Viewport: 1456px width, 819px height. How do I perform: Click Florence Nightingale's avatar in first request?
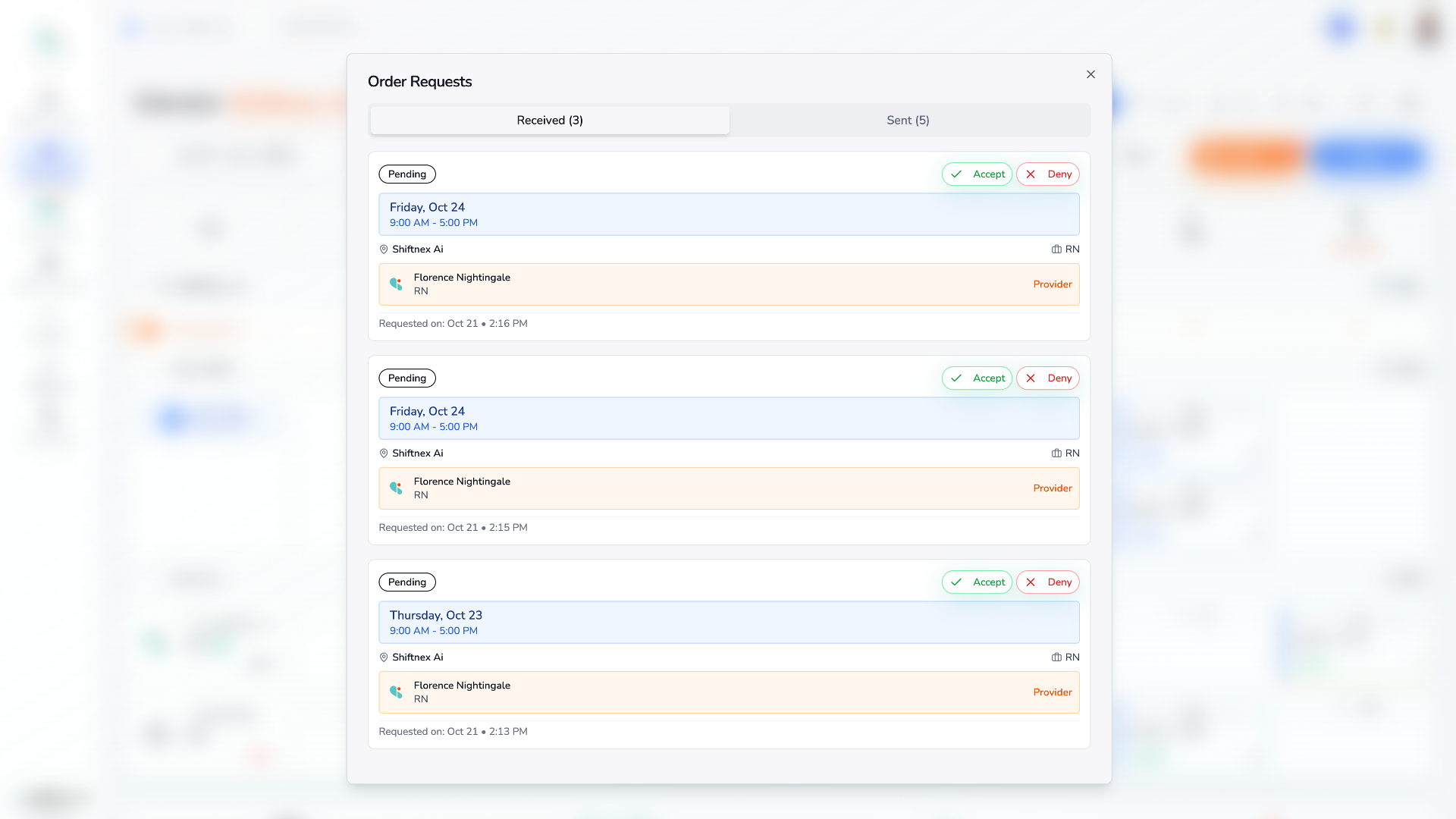pos(396,284)
